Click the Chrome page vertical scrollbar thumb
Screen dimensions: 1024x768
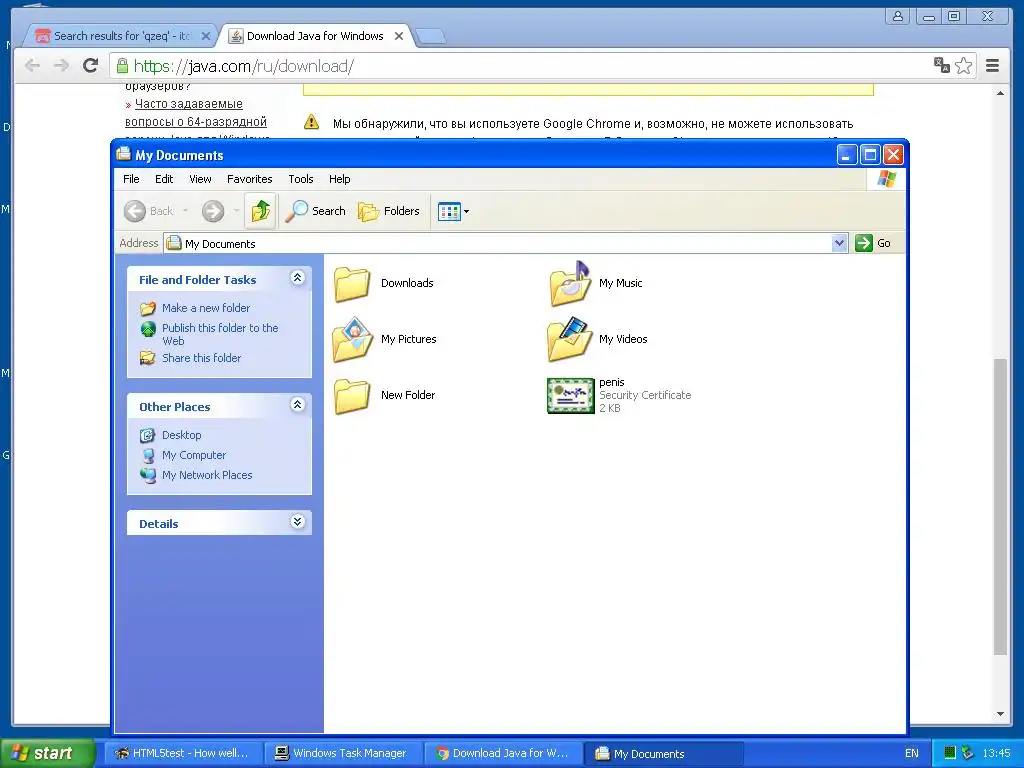coord(1000,506)
